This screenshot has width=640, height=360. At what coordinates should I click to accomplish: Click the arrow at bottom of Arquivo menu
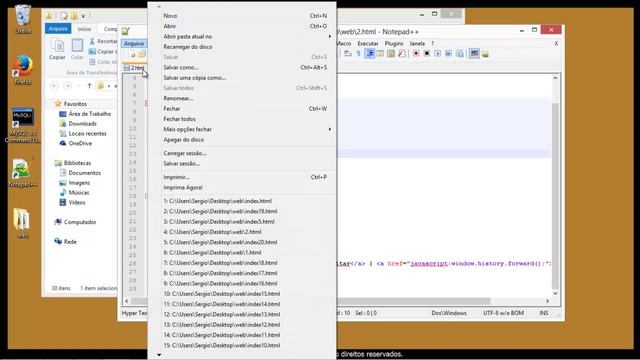(x=159, y=355)
